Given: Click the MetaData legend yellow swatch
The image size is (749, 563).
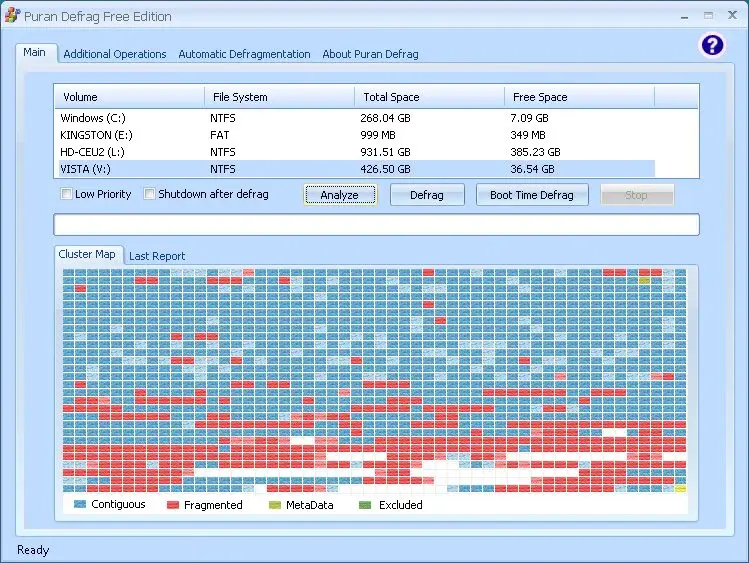Looking at the screenshot, I should coord(275,505).
